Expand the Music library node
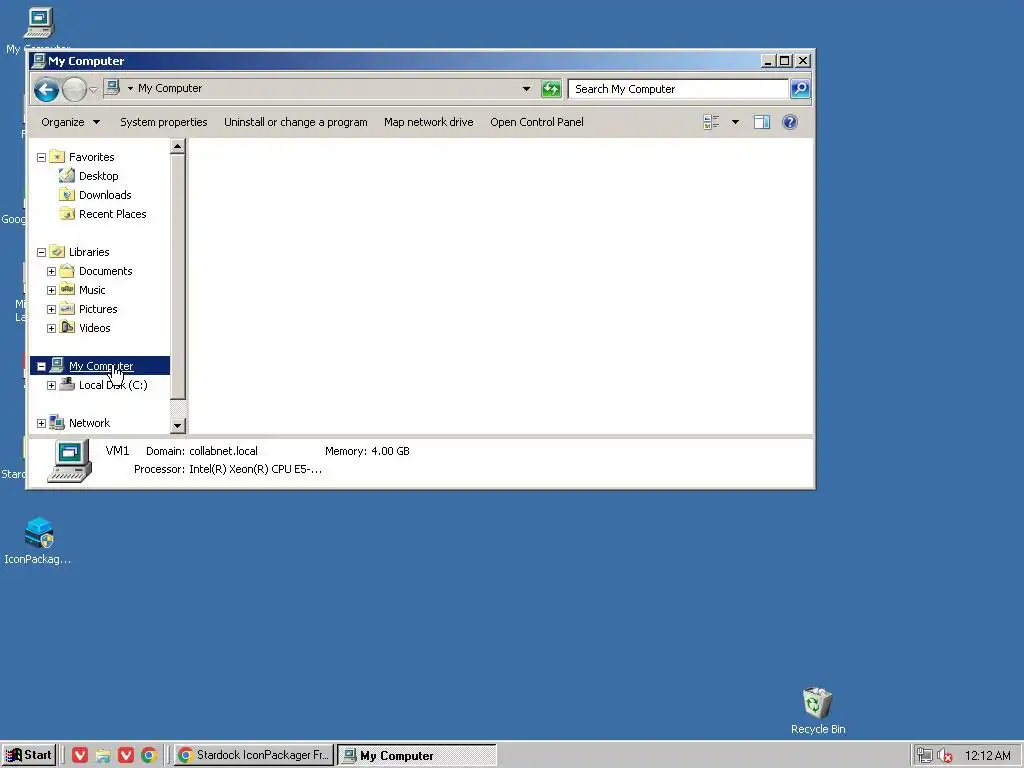This screenshot has height=768, width=1024. point(52,290)
